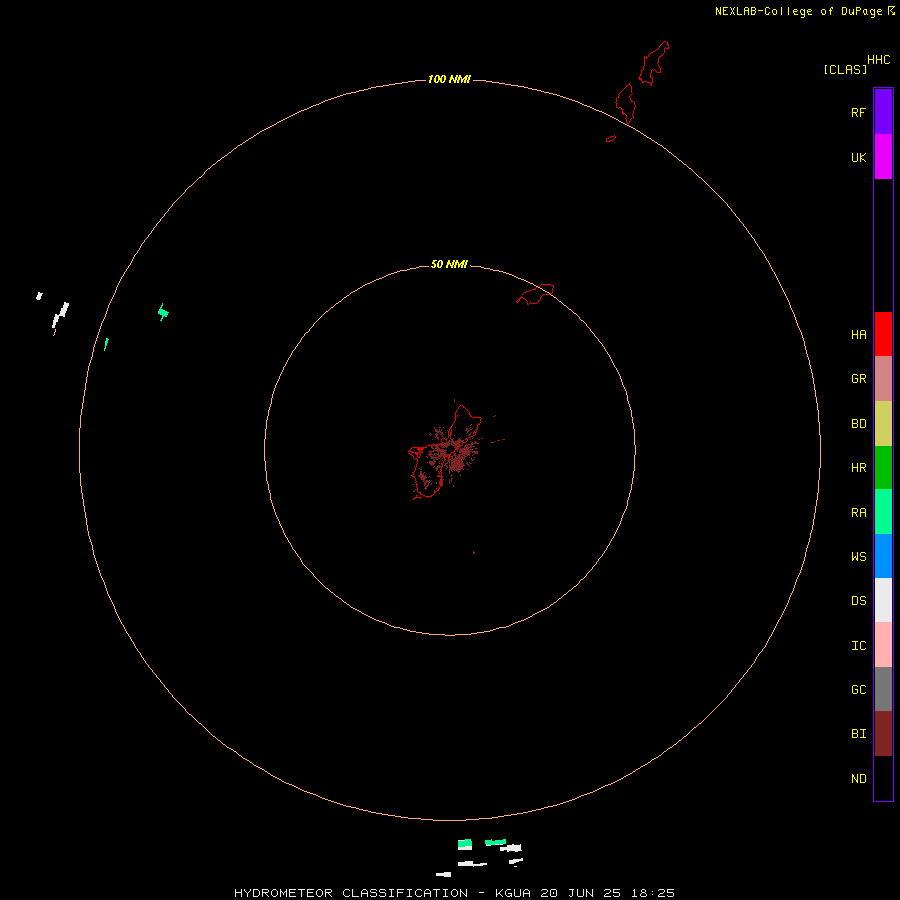The image size is (900, 900).
Task: Click the blue WS legend color block
Action: click(883, 556)
